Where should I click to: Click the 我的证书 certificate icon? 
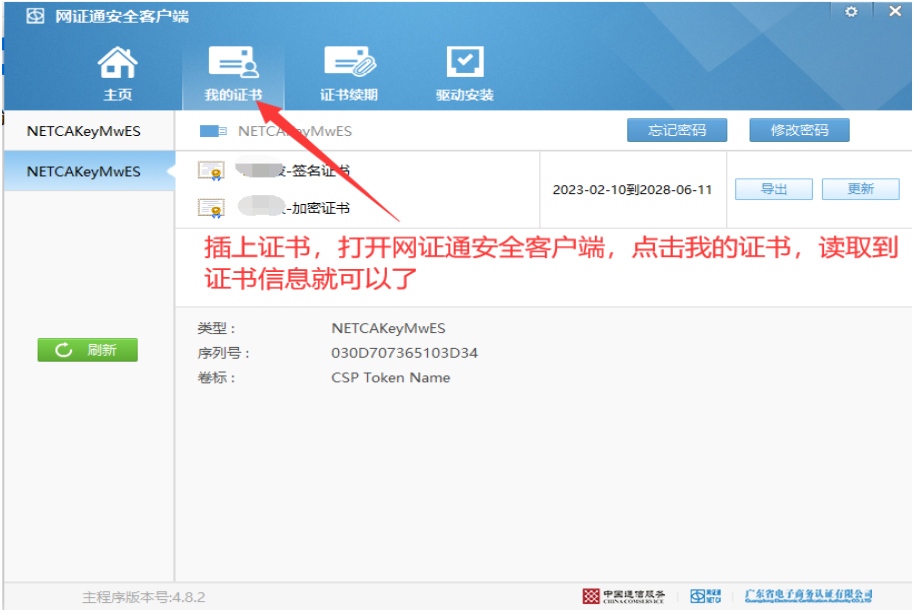pos(233,65)
